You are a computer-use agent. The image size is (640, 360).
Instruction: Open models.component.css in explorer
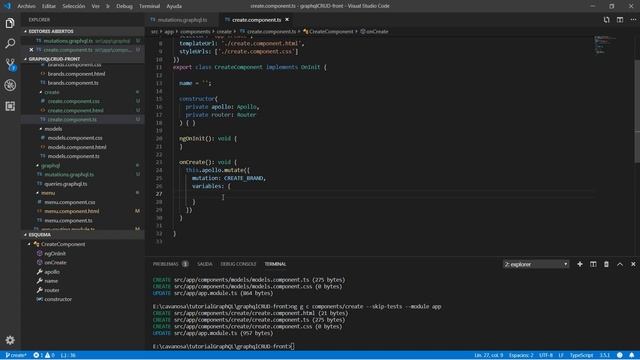75,138
